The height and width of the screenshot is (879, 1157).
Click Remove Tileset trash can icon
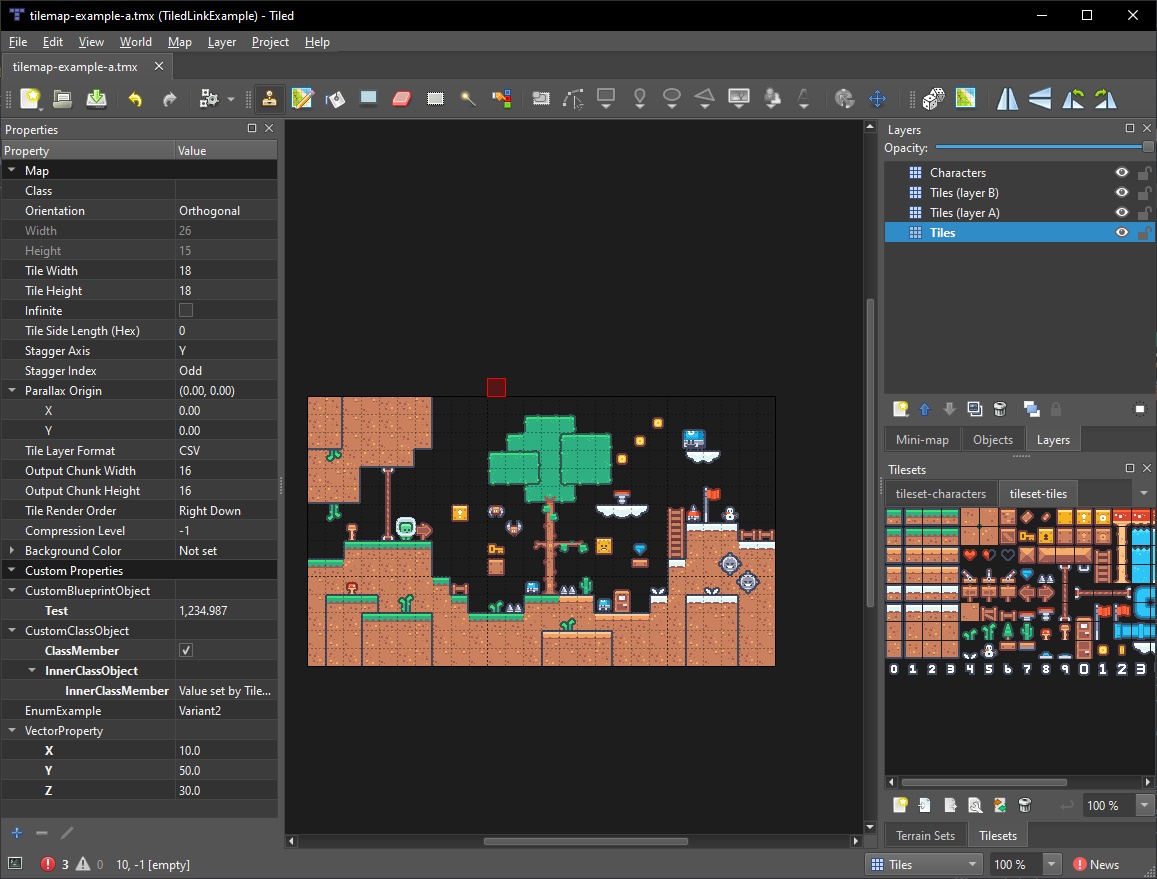click(x=1024, y=805)
